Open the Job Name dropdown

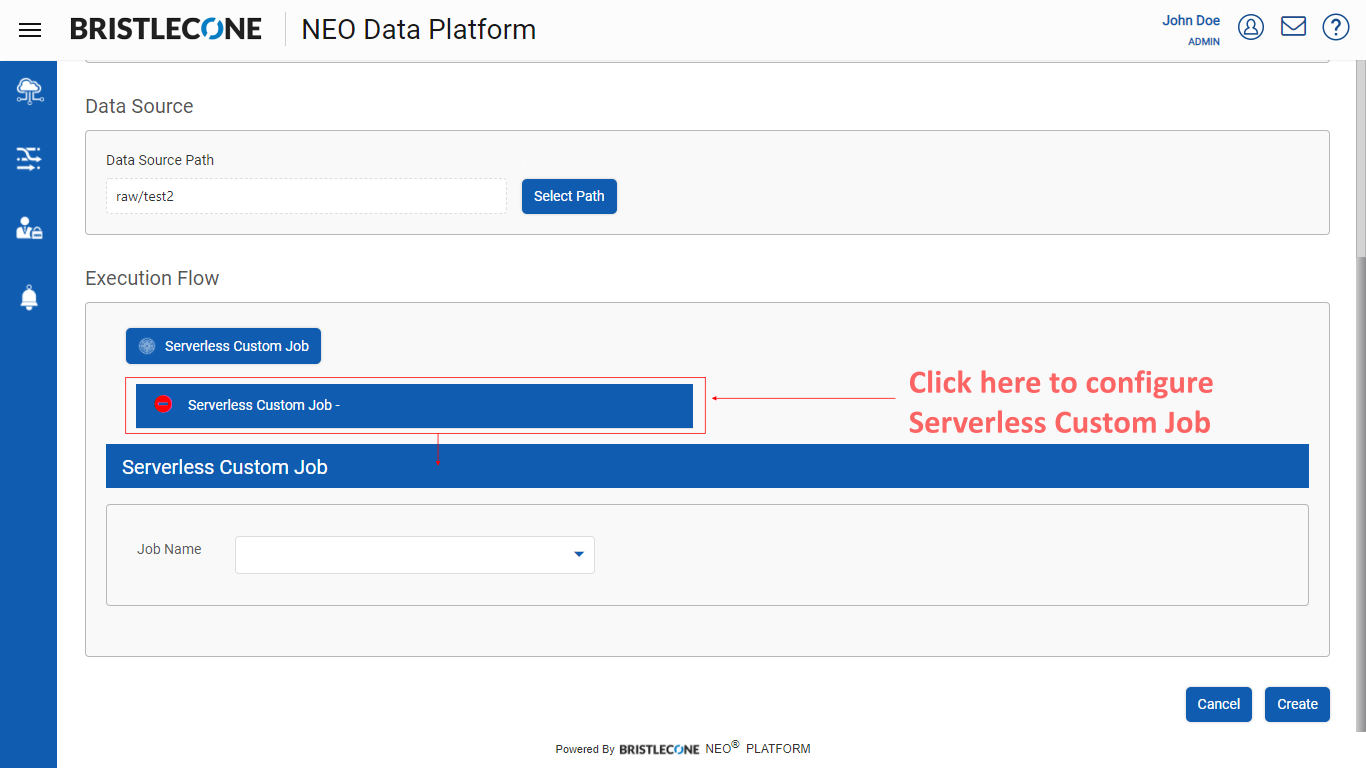tap(415, 555)
